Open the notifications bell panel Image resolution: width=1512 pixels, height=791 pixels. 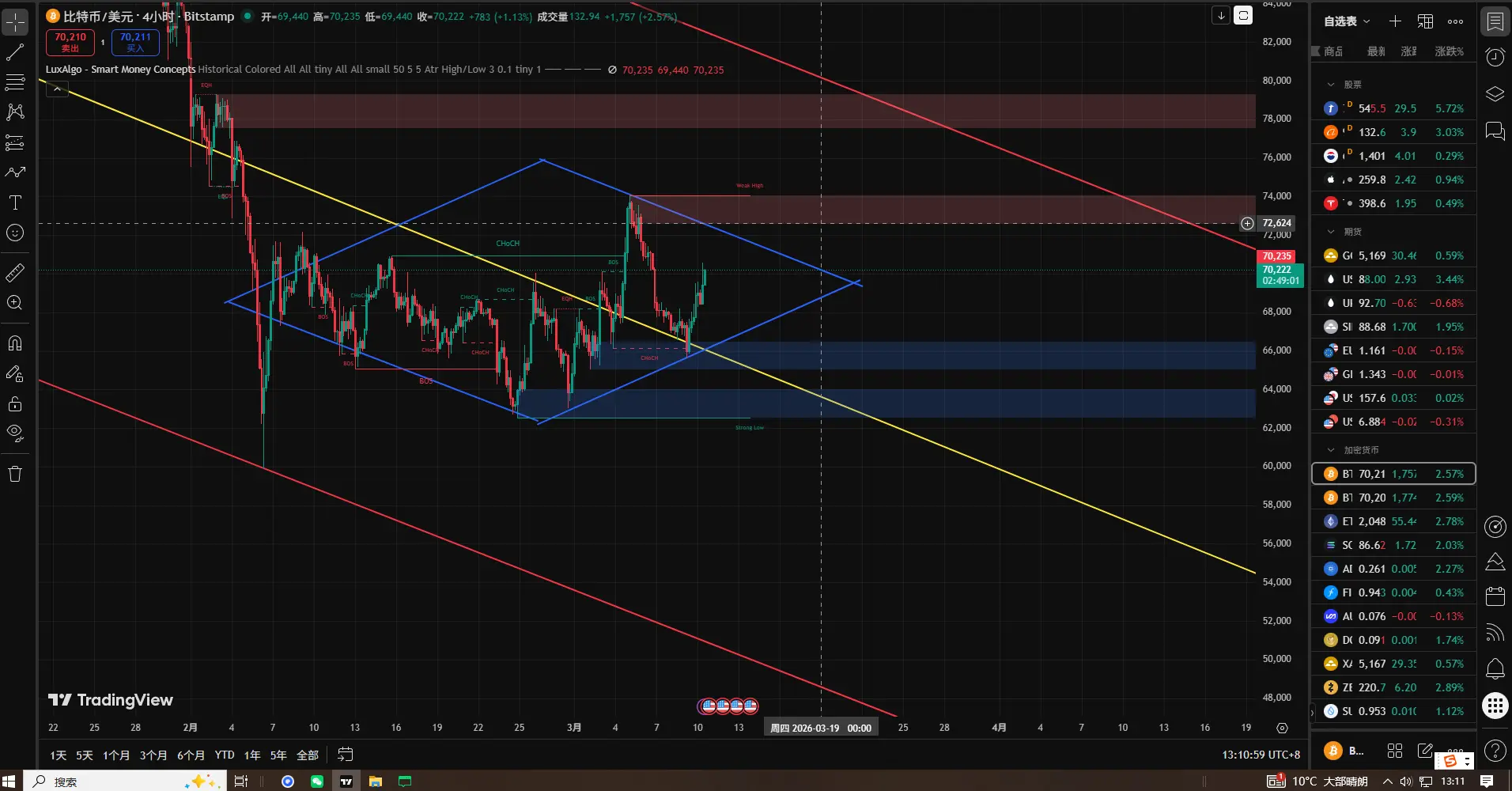(x=1495, y=668)
